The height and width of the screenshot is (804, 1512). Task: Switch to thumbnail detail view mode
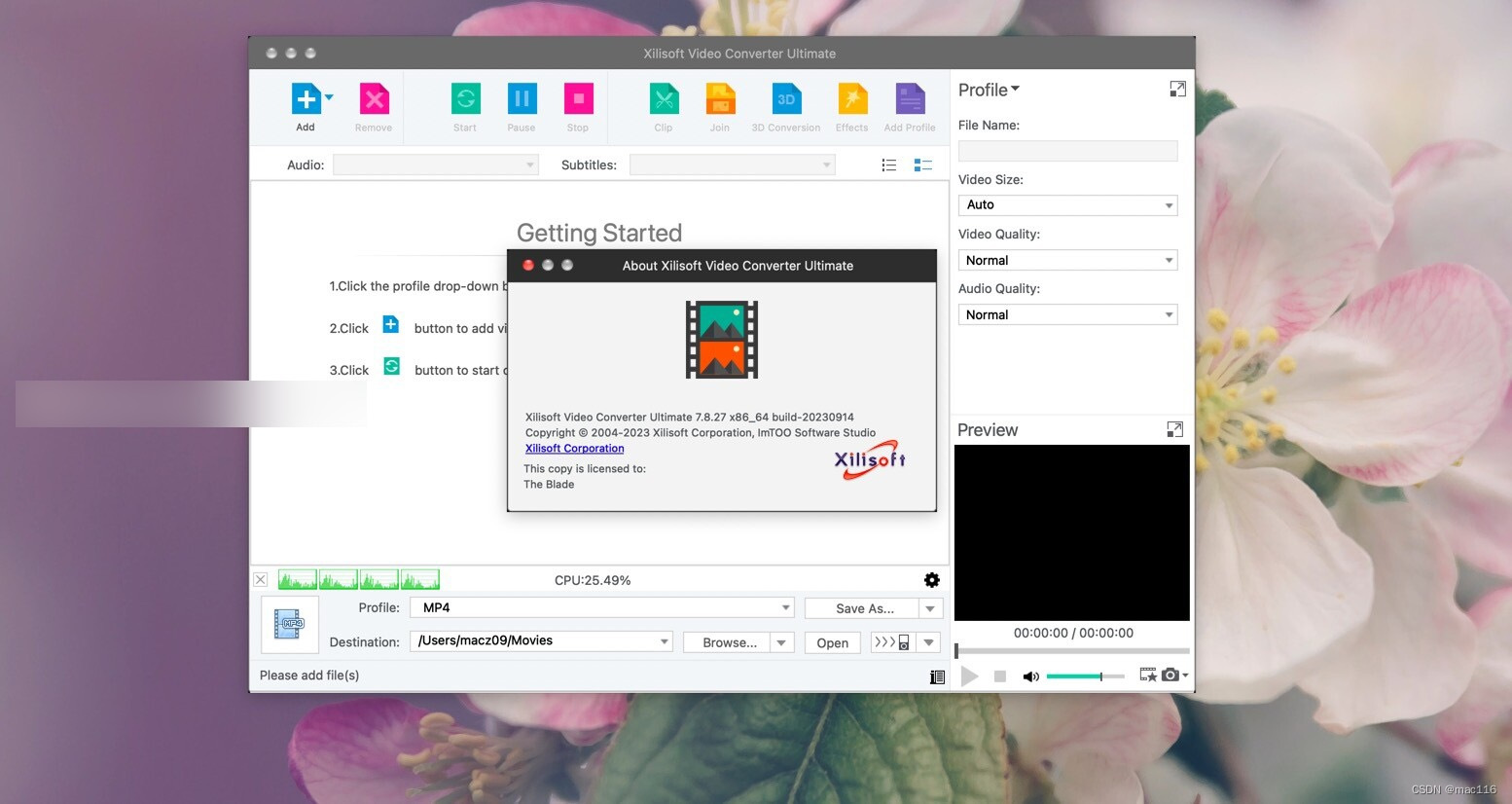coord(922,165)
